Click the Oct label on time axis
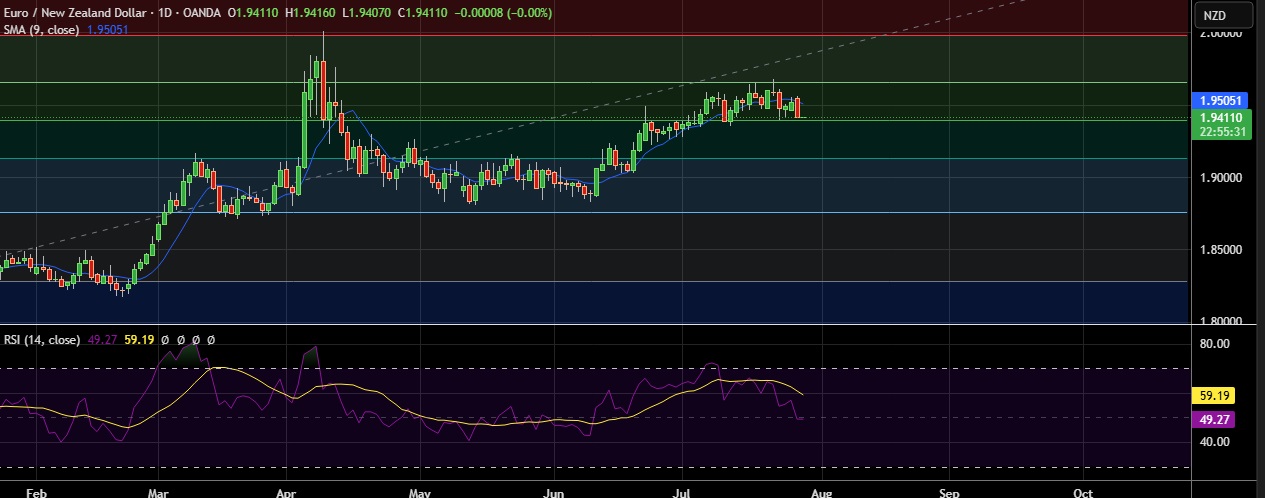The image size is (1265, 498). tap(1081, 493)
